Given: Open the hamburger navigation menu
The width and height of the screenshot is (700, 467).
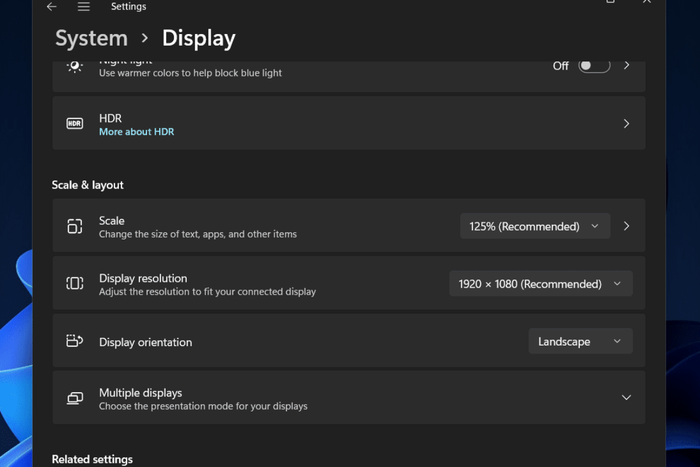Looking at the screenshot, I should pos(83,7).
